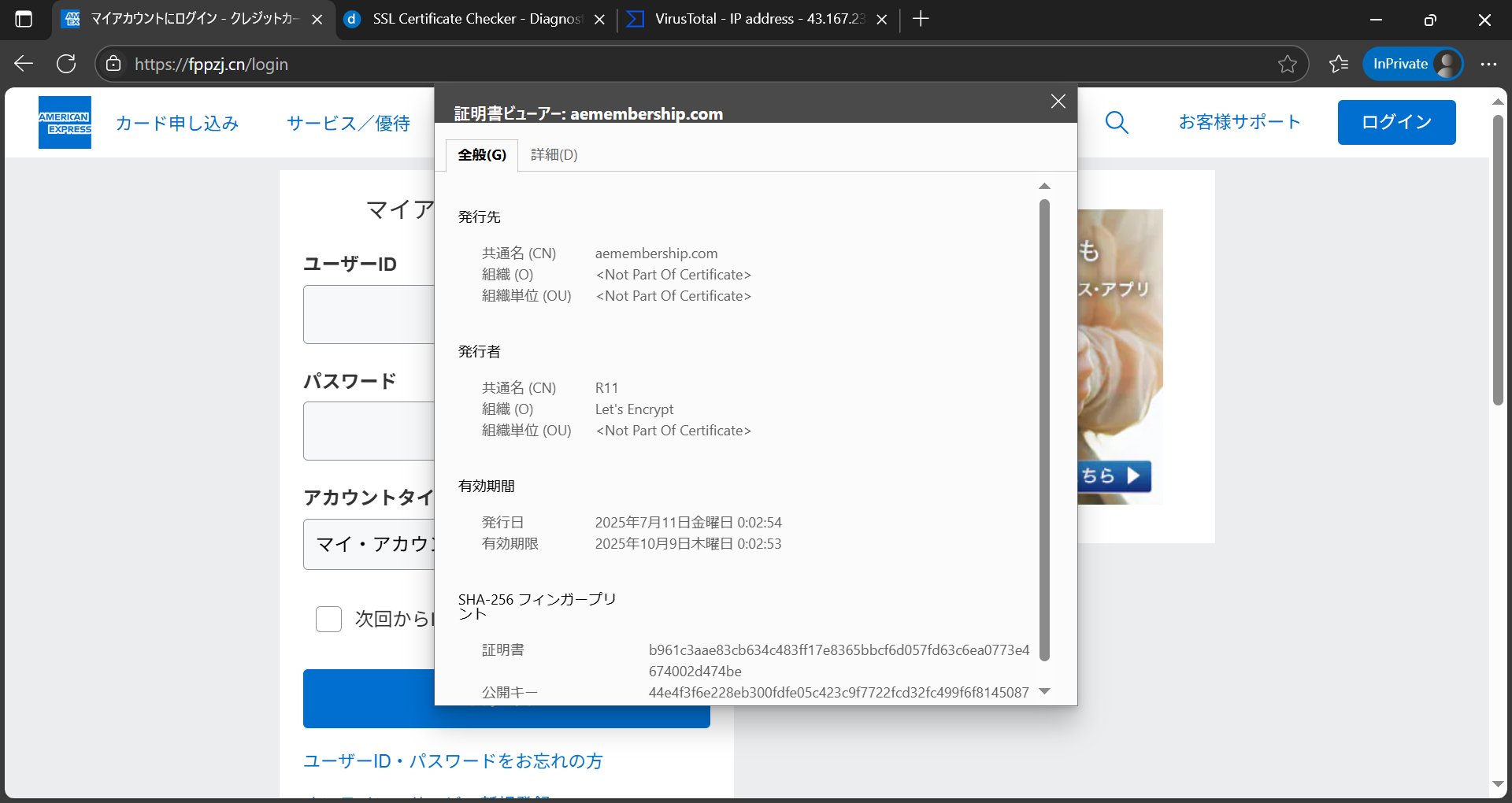
Task: Click the American Express logo
Action: 65,122
